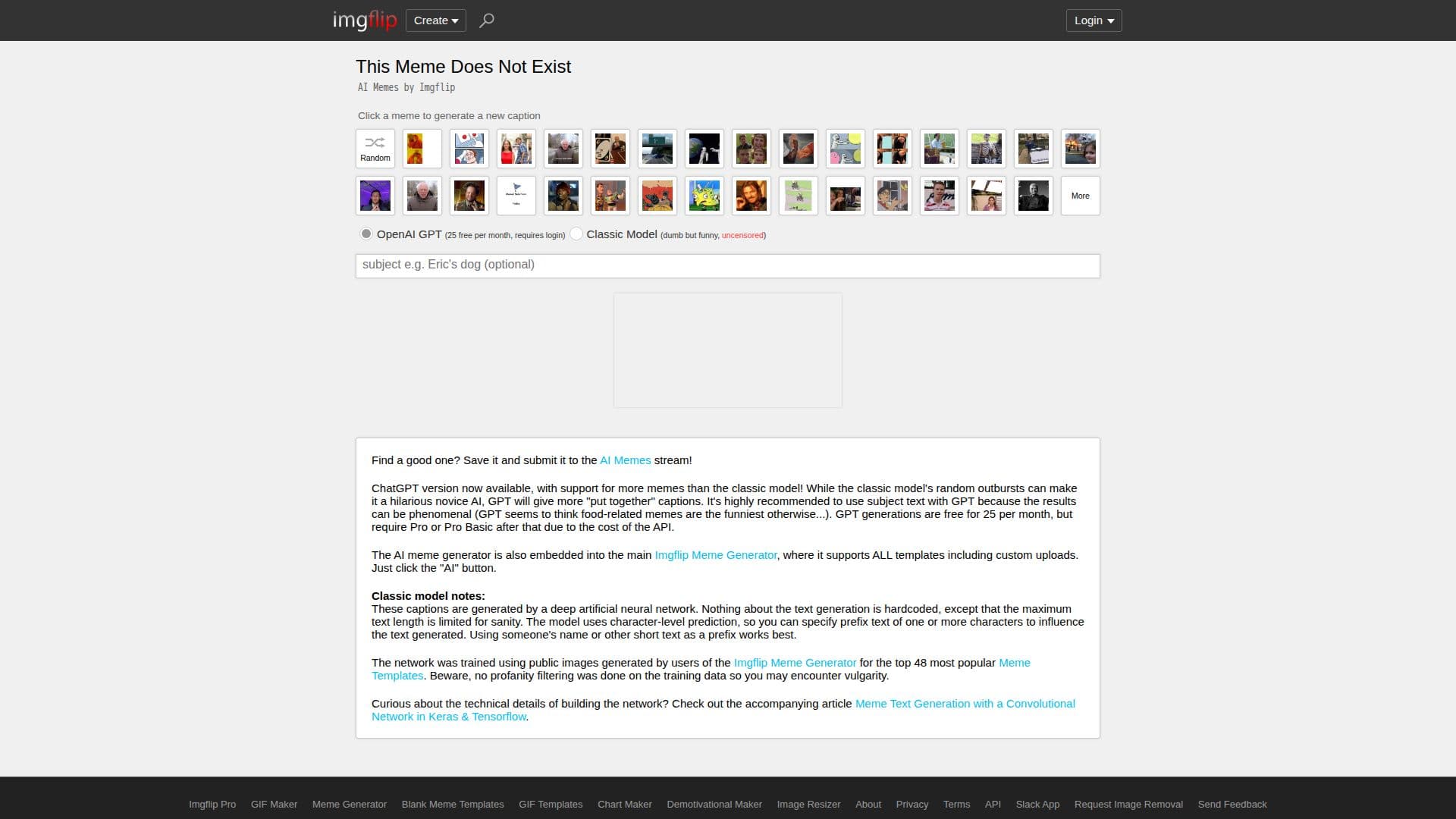Pick the One Does Not Simply template
This screenshot has height=819, width=1456.
752,196
